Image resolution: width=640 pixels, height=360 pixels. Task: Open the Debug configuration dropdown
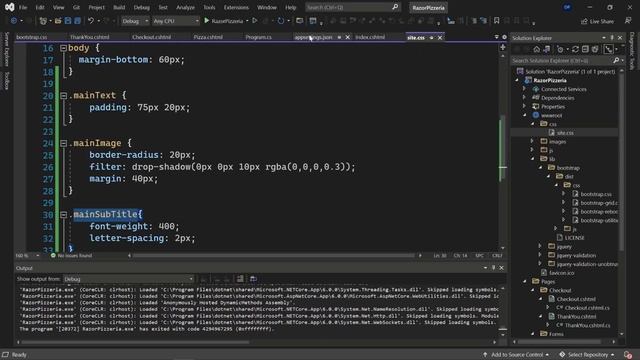coord(135,21)
